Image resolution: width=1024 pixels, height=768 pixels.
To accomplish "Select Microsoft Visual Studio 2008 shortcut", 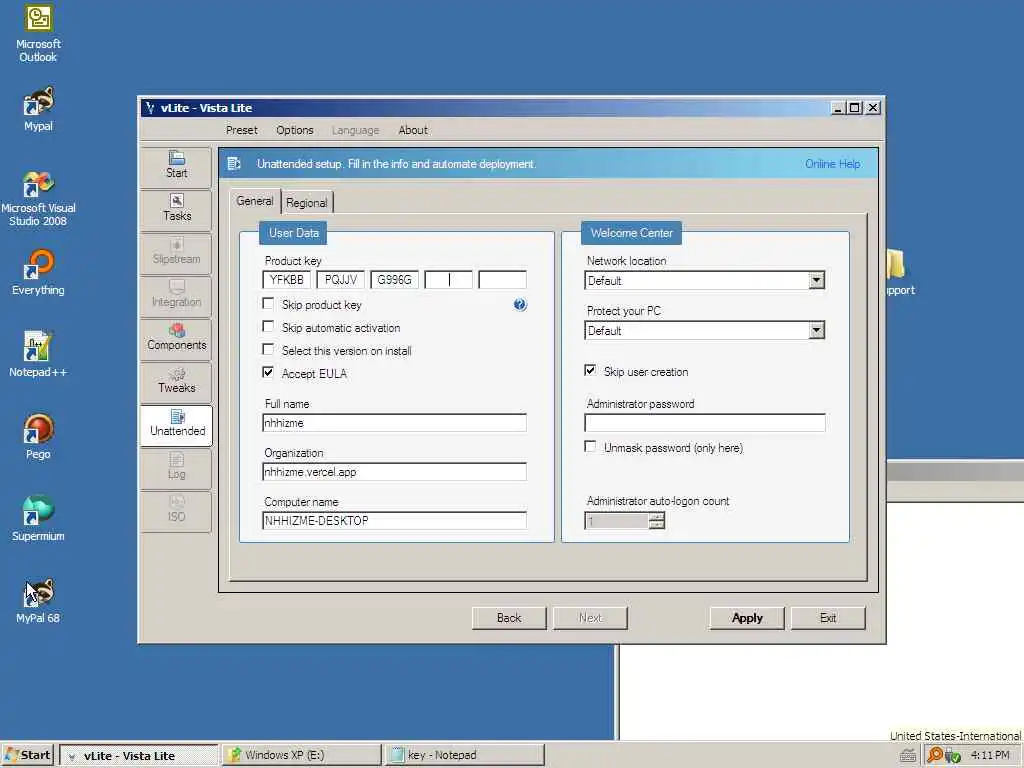I will (x=38, y=199).
